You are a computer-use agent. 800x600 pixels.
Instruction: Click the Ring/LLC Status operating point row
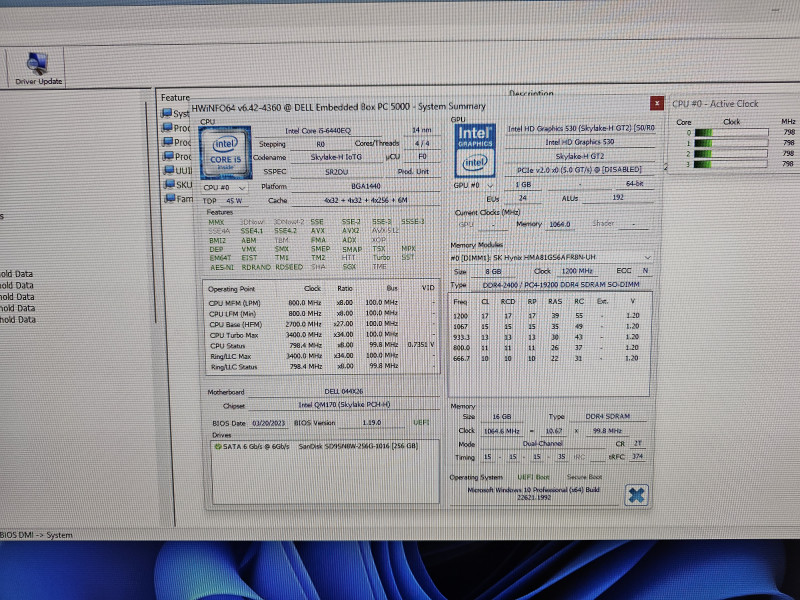click(x=321, y=366)
